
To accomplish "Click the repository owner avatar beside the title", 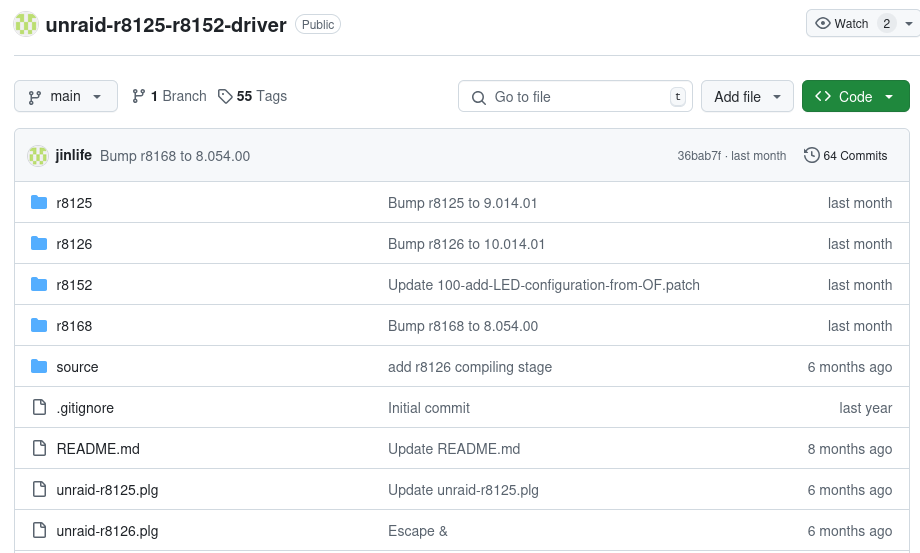I will 26,24.
